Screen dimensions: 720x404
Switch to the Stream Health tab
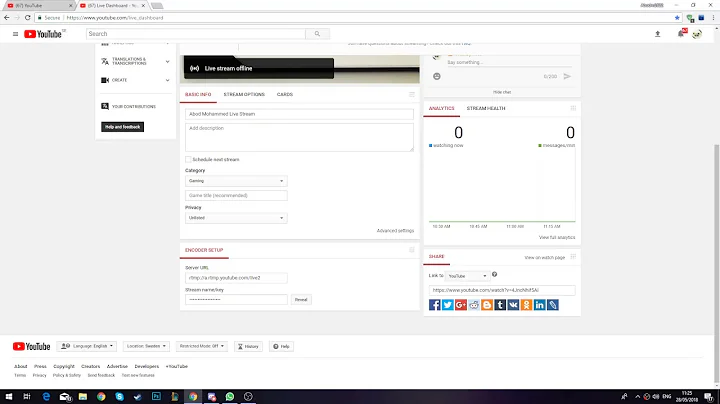click(x=486, y=108)
